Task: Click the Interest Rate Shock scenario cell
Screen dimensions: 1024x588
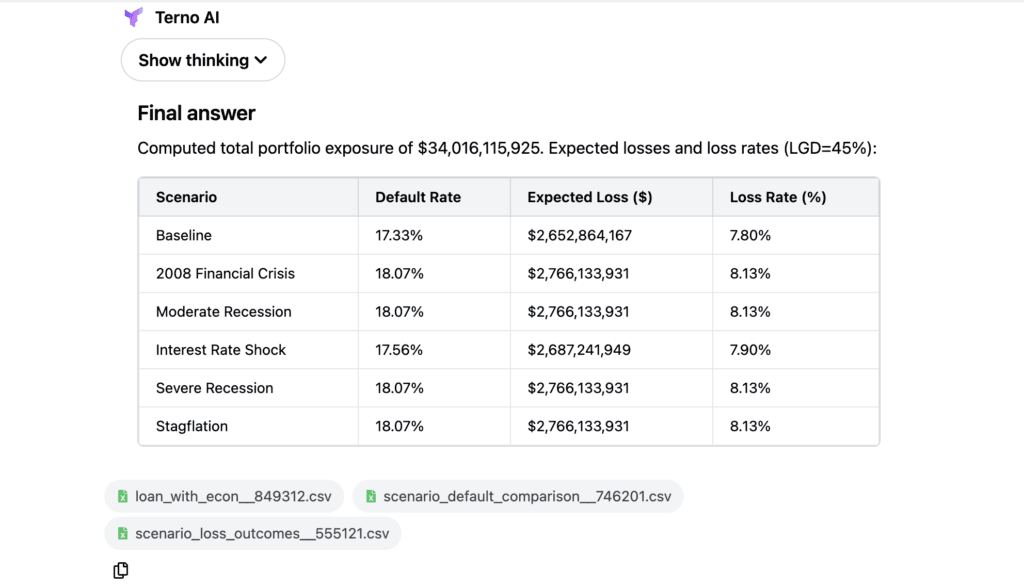Action: [x=221, y=350]
